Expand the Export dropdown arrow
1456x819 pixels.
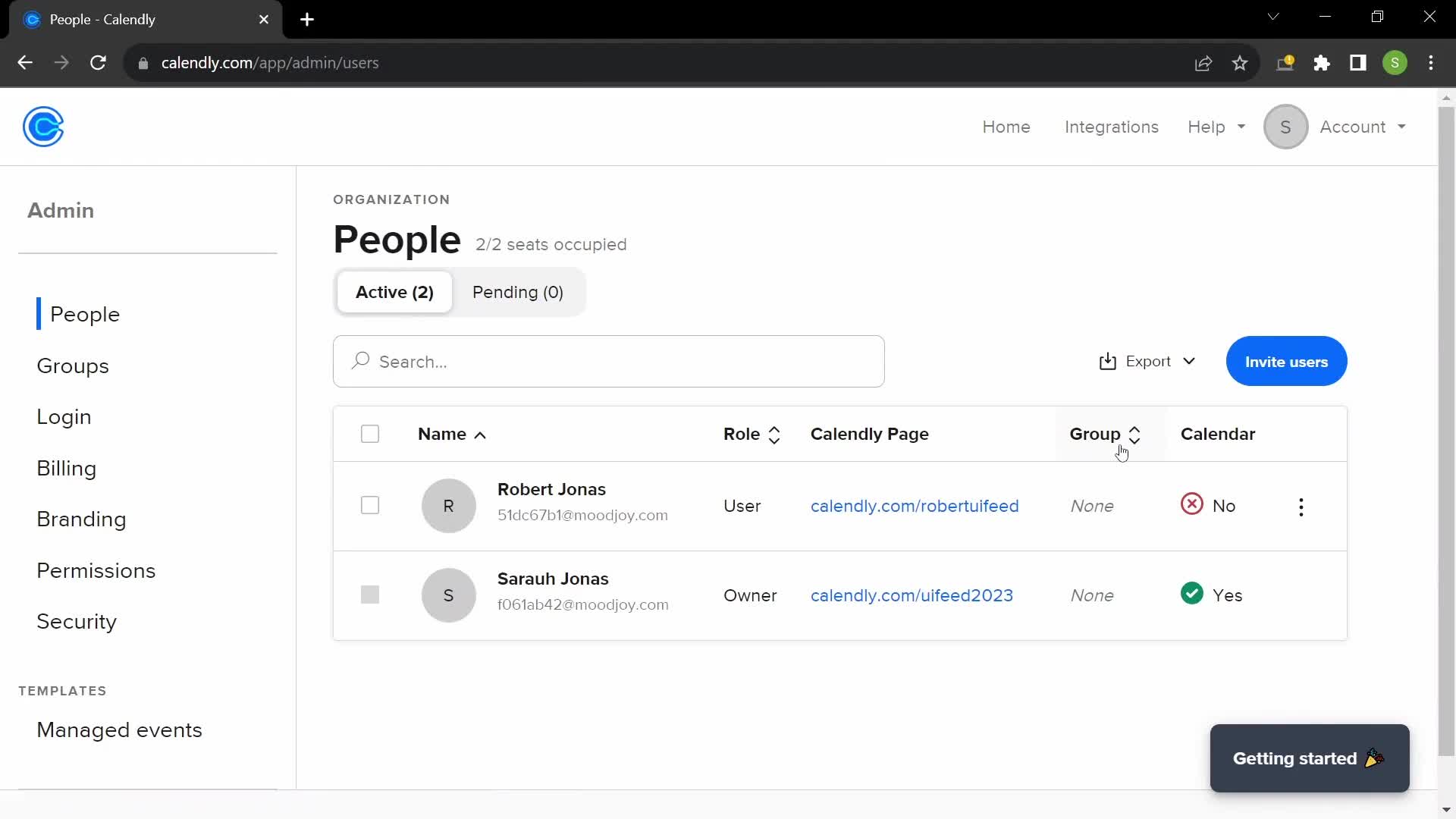(x=1188, y=361)
